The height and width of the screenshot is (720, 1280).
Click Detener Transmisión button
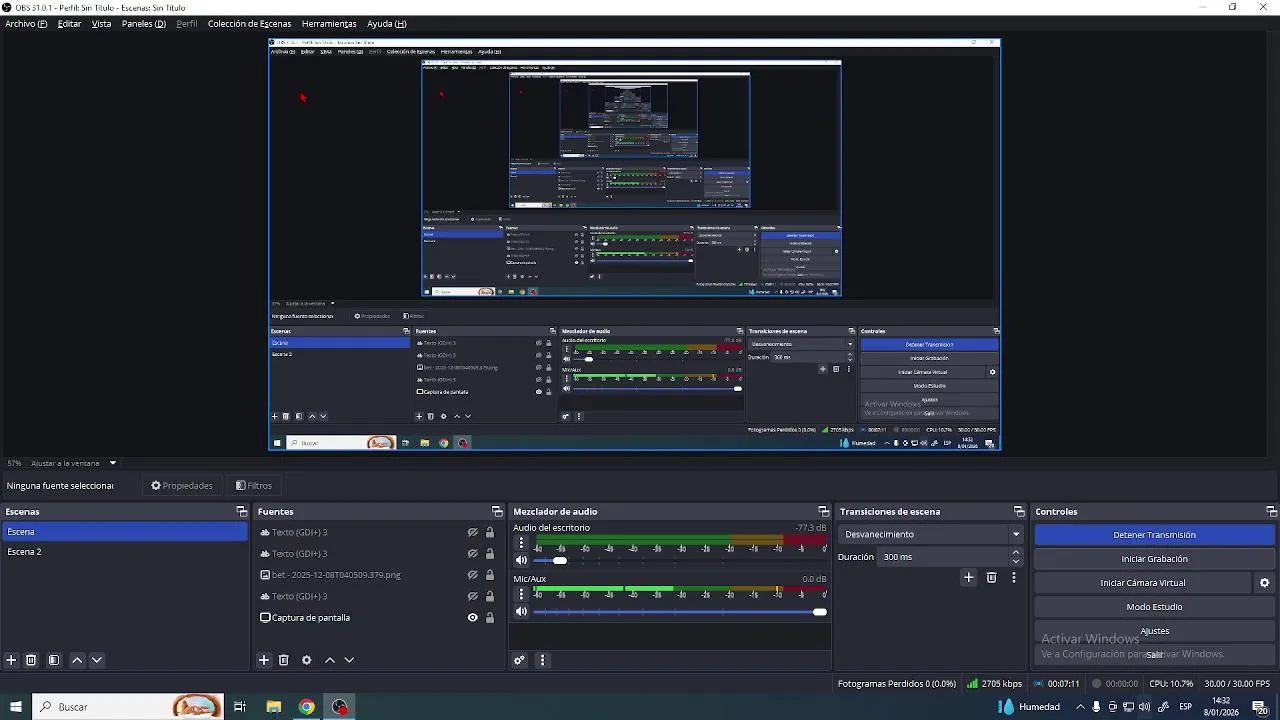click(1154, 535)
